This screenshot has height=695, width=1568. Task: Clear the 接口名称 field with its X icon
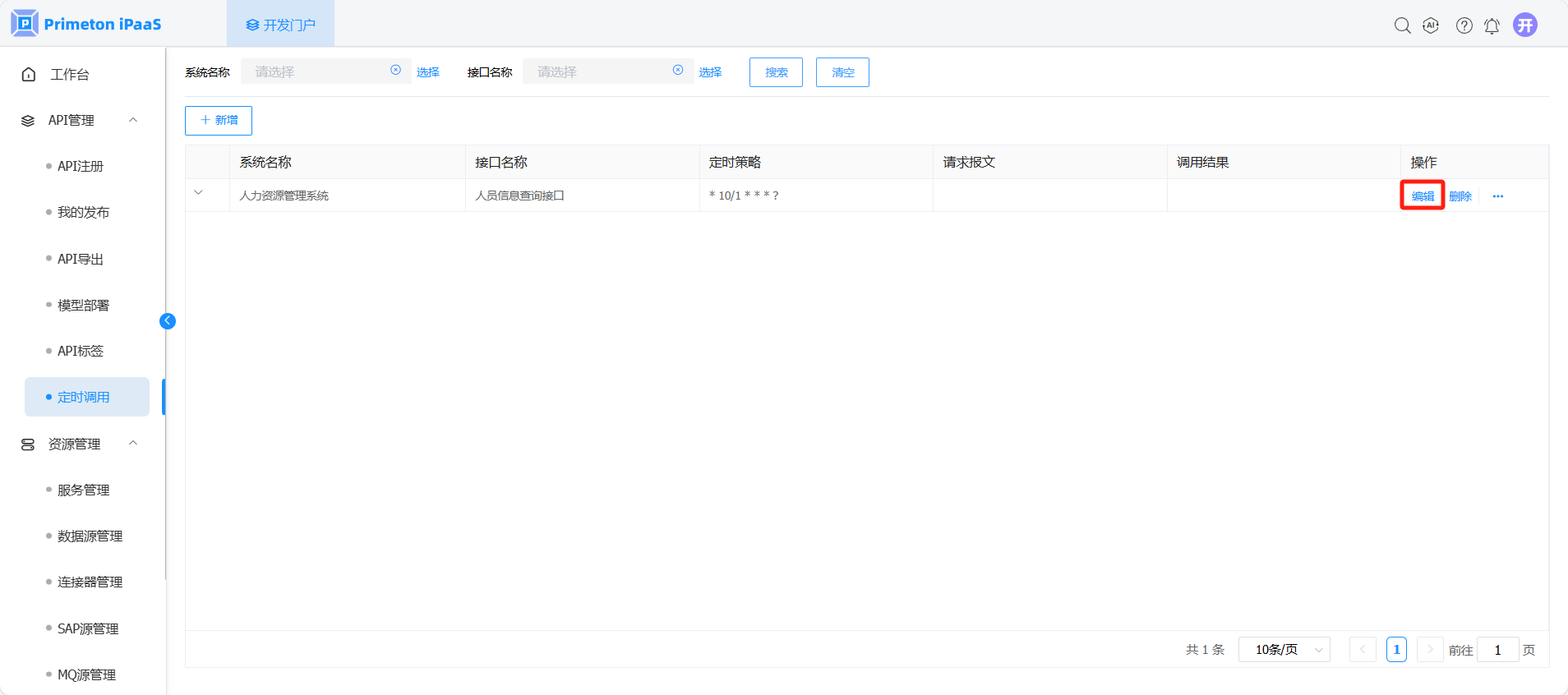pos(678,71)
